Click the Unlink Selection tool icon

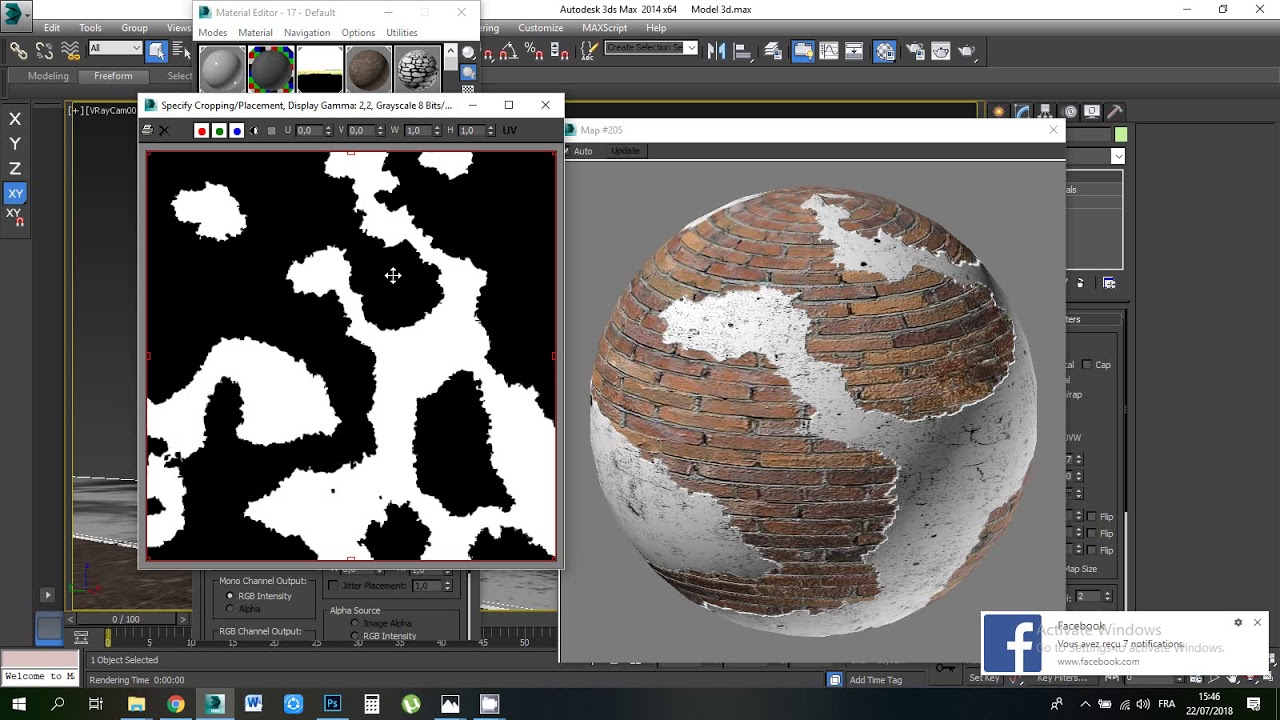pos(44,51)
